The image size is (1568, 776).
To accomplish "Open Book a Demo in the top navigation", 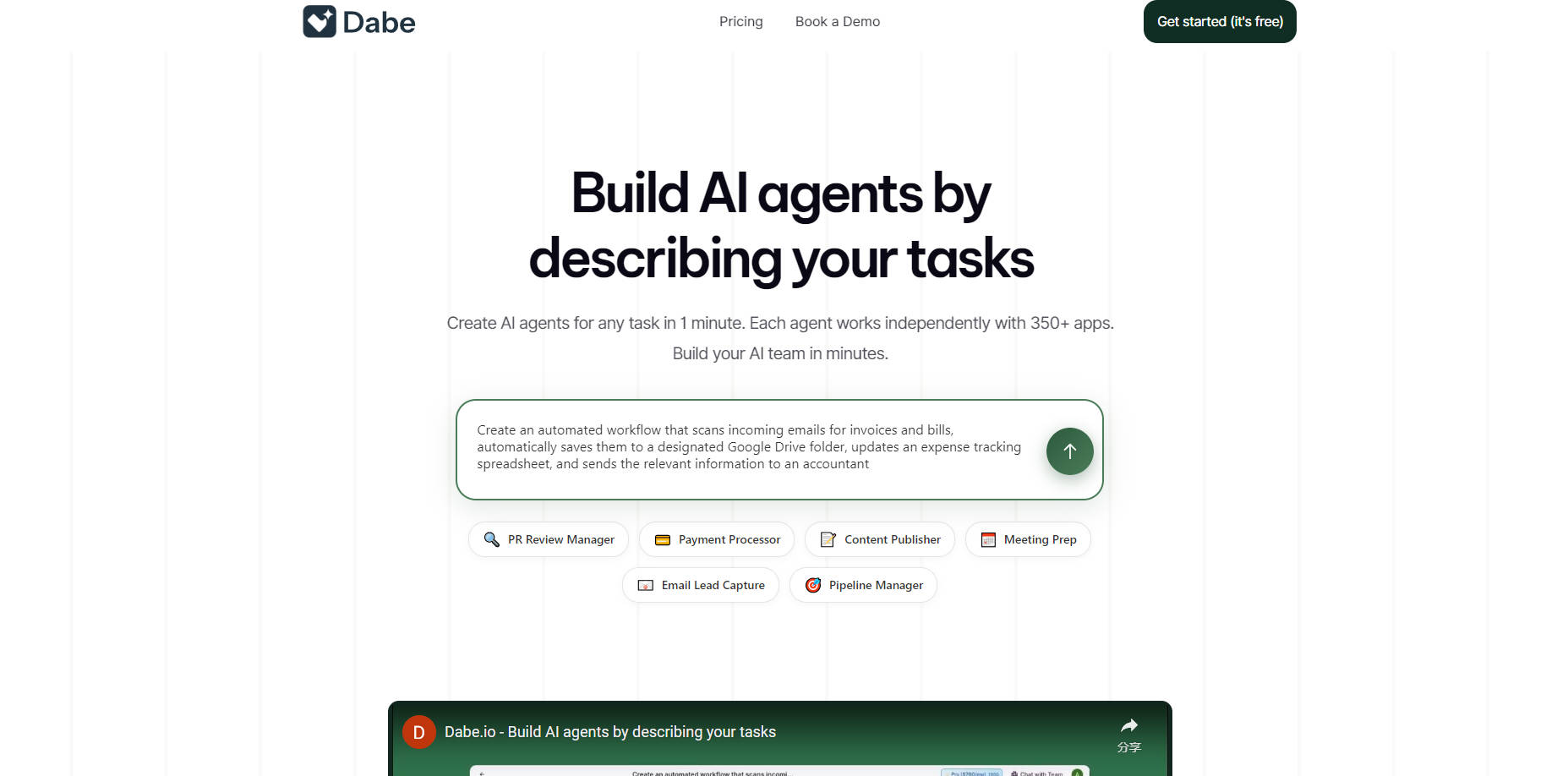I will (837, 22).
